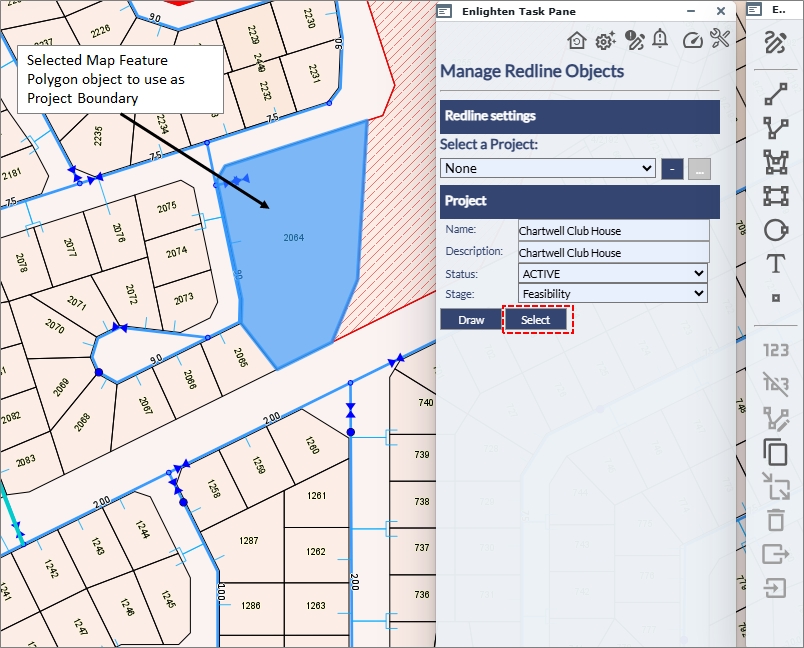Select the polyline redline tool
This screenshot has width=804, height=648.
click(x=775, y=128)
